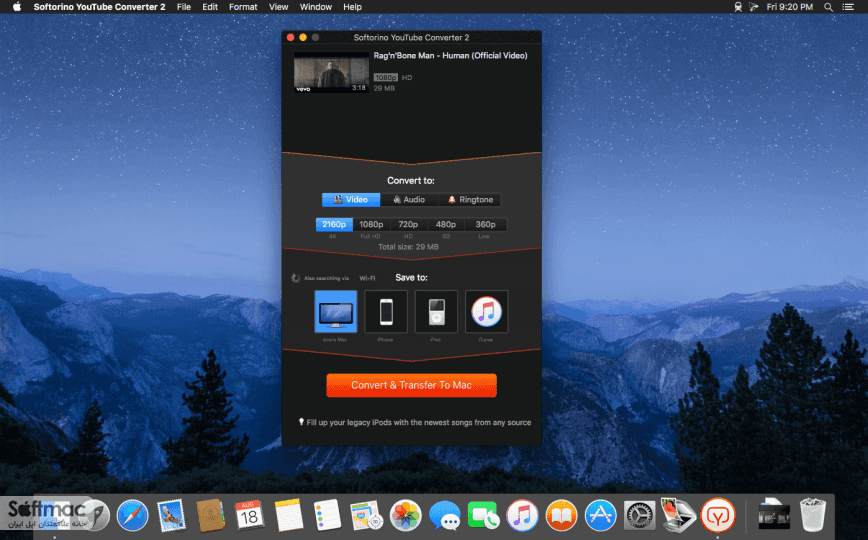Open iTunes from the dock
The image size is (868, 540).
point(522,515)
